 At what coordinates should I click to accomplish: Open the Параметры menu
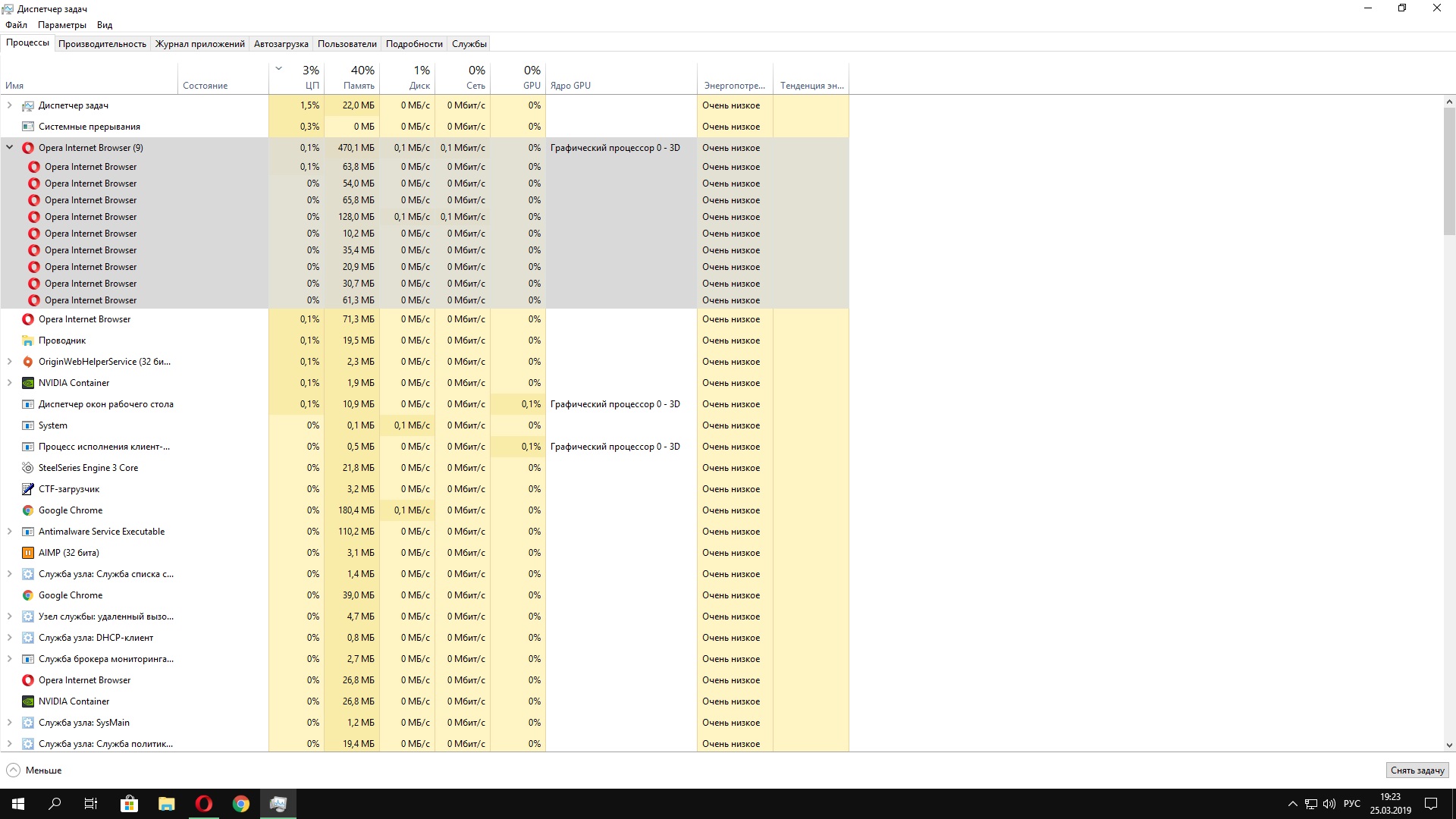[x=62, y=25]
